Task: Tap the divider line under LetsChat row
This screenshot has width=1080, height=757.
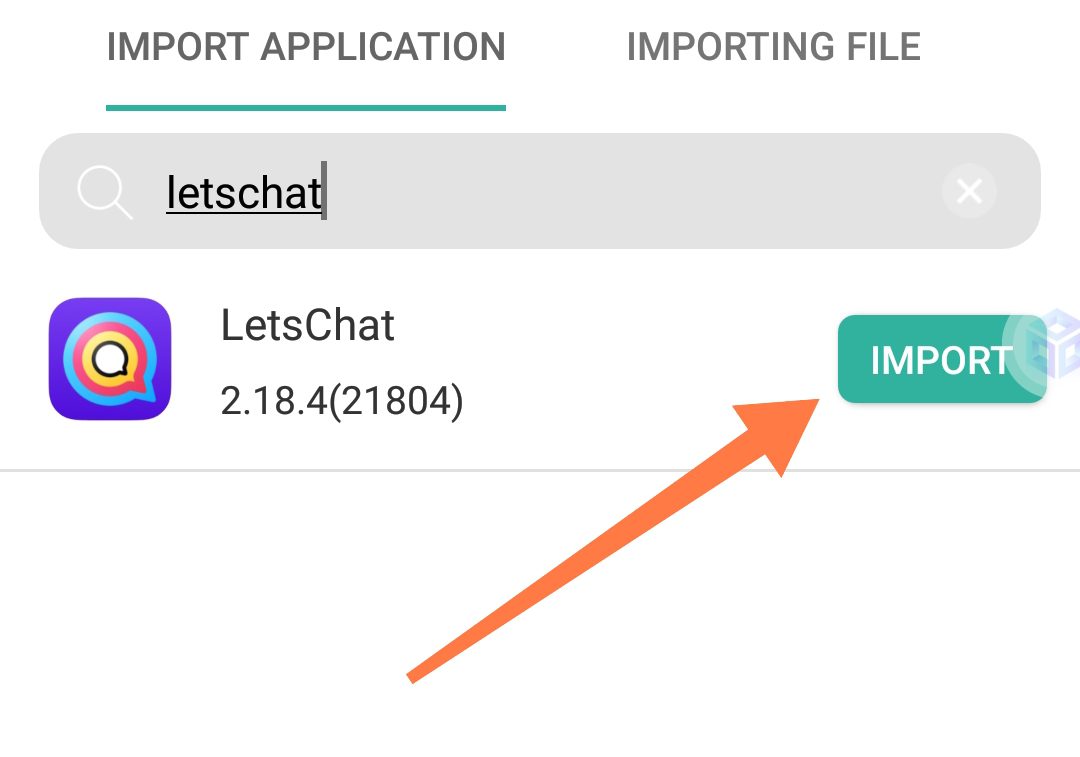Action: coord(540,469)
